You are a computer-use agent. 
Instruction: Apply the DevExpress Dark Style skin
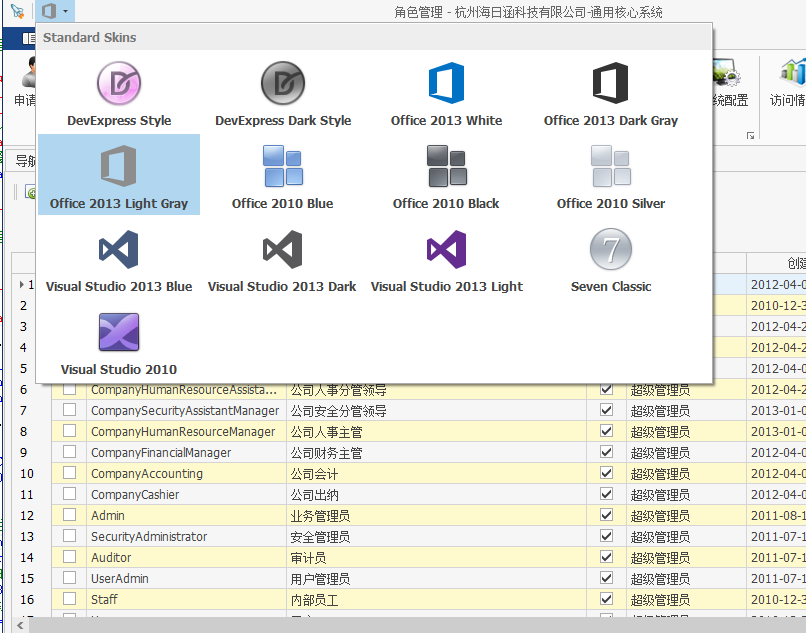(x=283, y=93)
